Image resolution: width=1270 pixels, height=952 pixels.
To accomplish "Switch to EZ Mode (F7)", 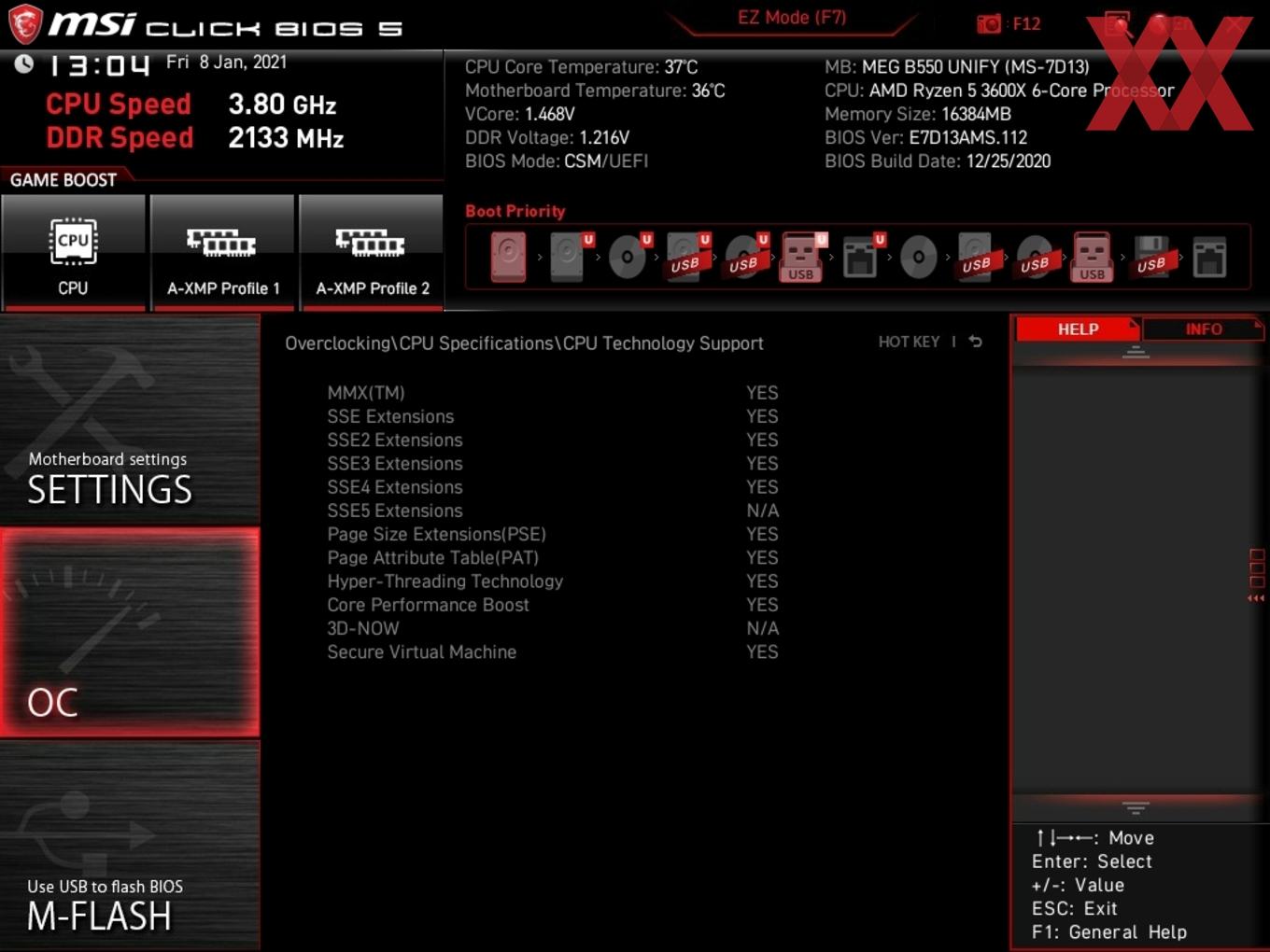I will pyautogui.click(x=792, y=18).
